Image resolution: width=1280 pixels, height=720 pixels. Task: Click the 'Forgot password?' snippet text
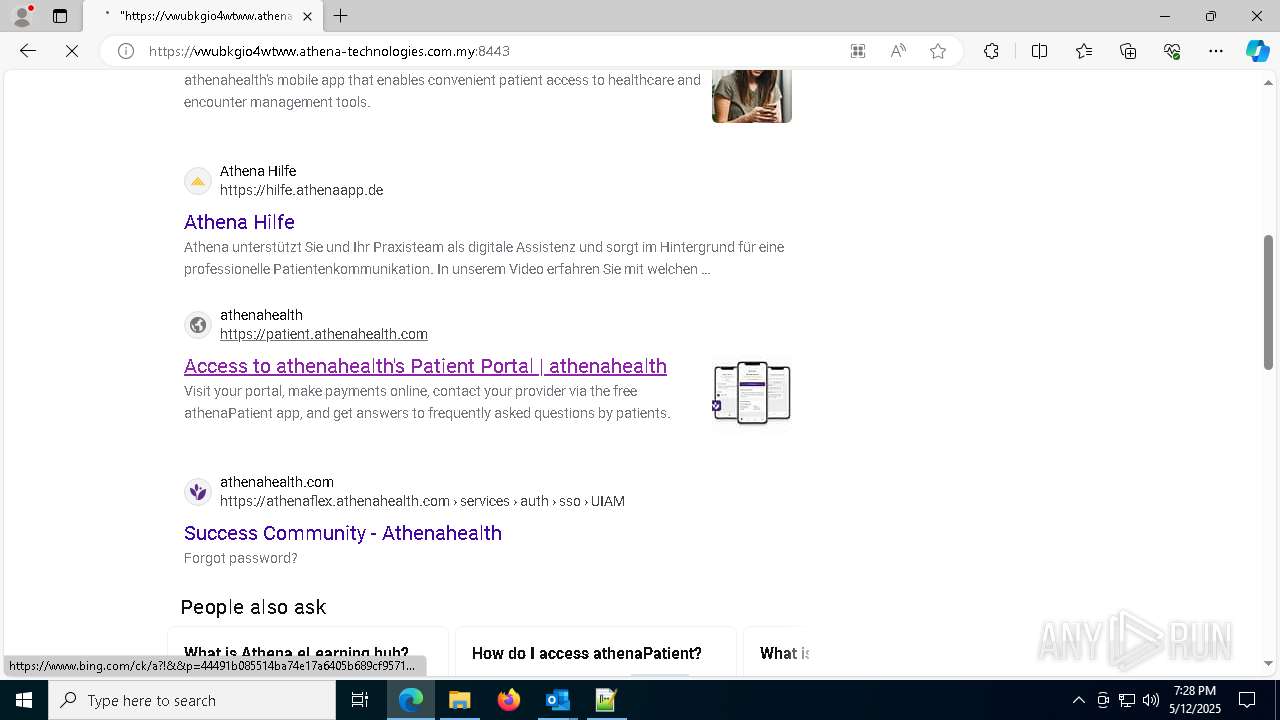(x=241, y=558)
